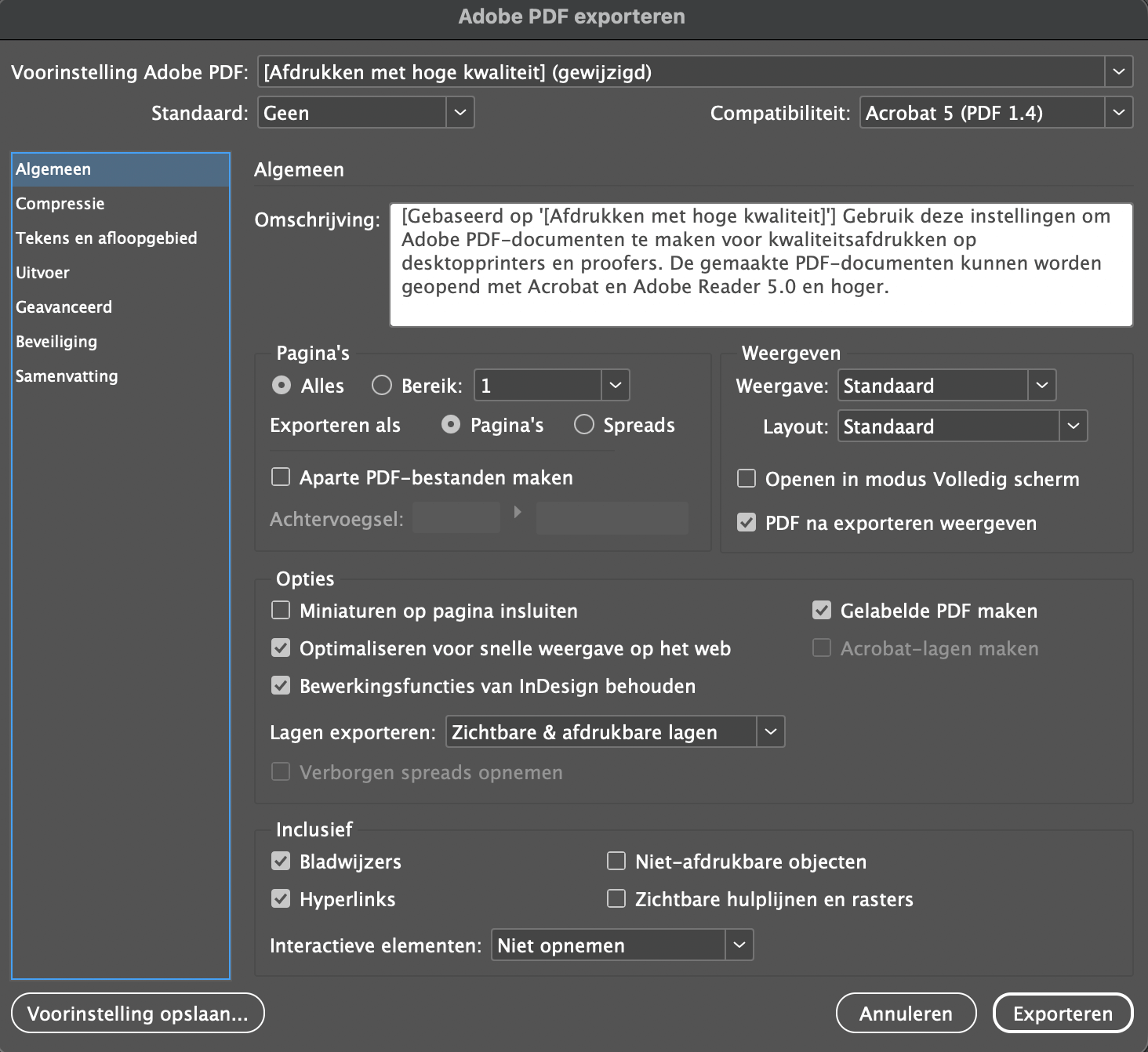
Task: Click Voorinstelling opslaan
Action: point(137,1013)
